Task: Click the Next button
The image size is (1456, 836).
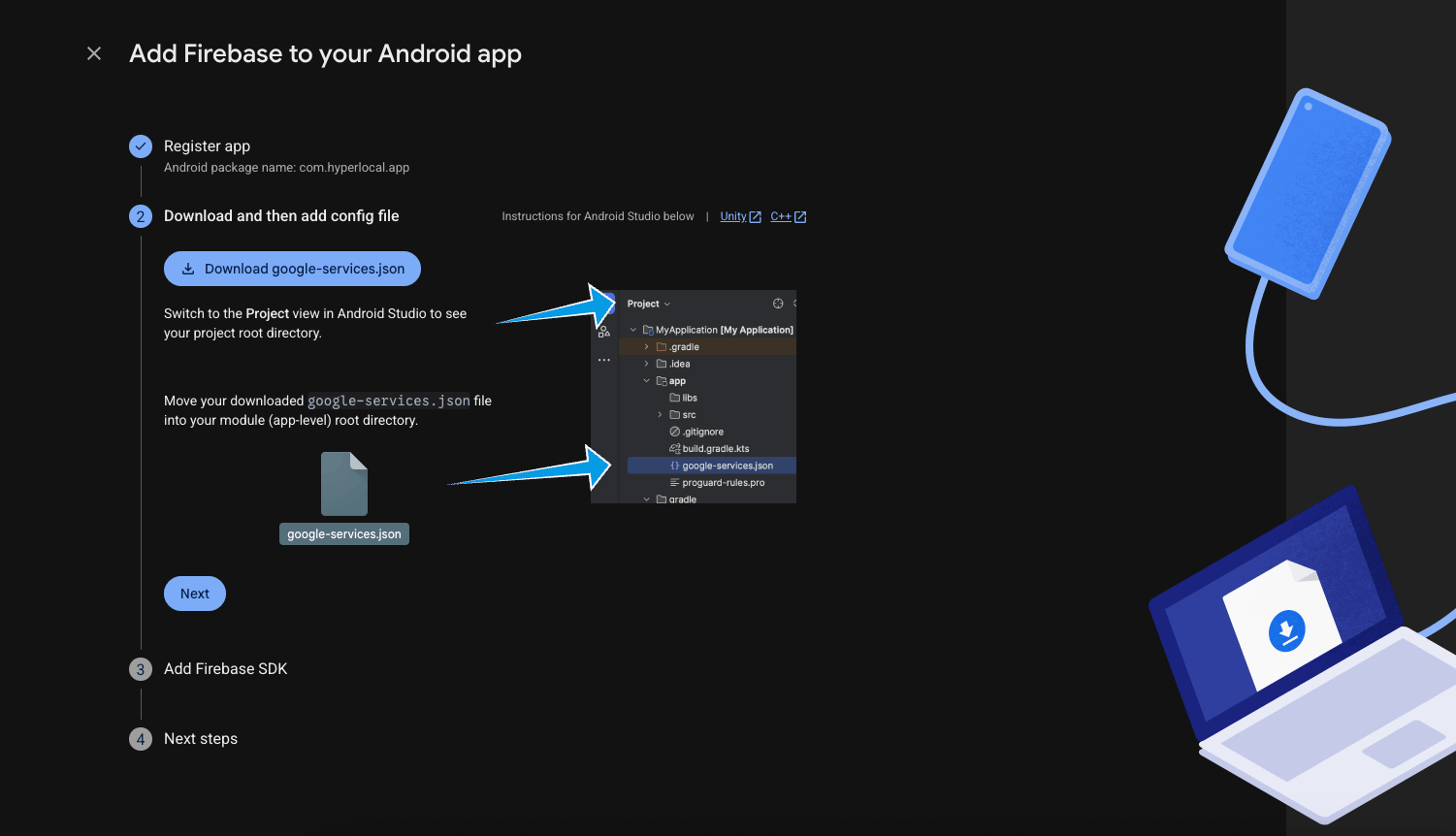Action: (195, 594)
